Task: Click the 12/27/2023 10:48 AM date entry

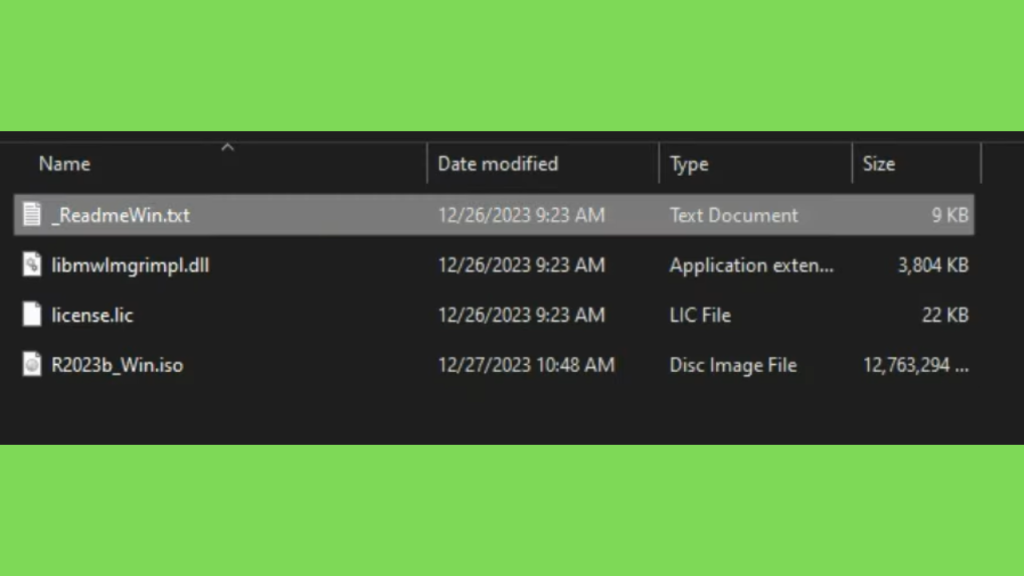Action: tap(526, 365)
